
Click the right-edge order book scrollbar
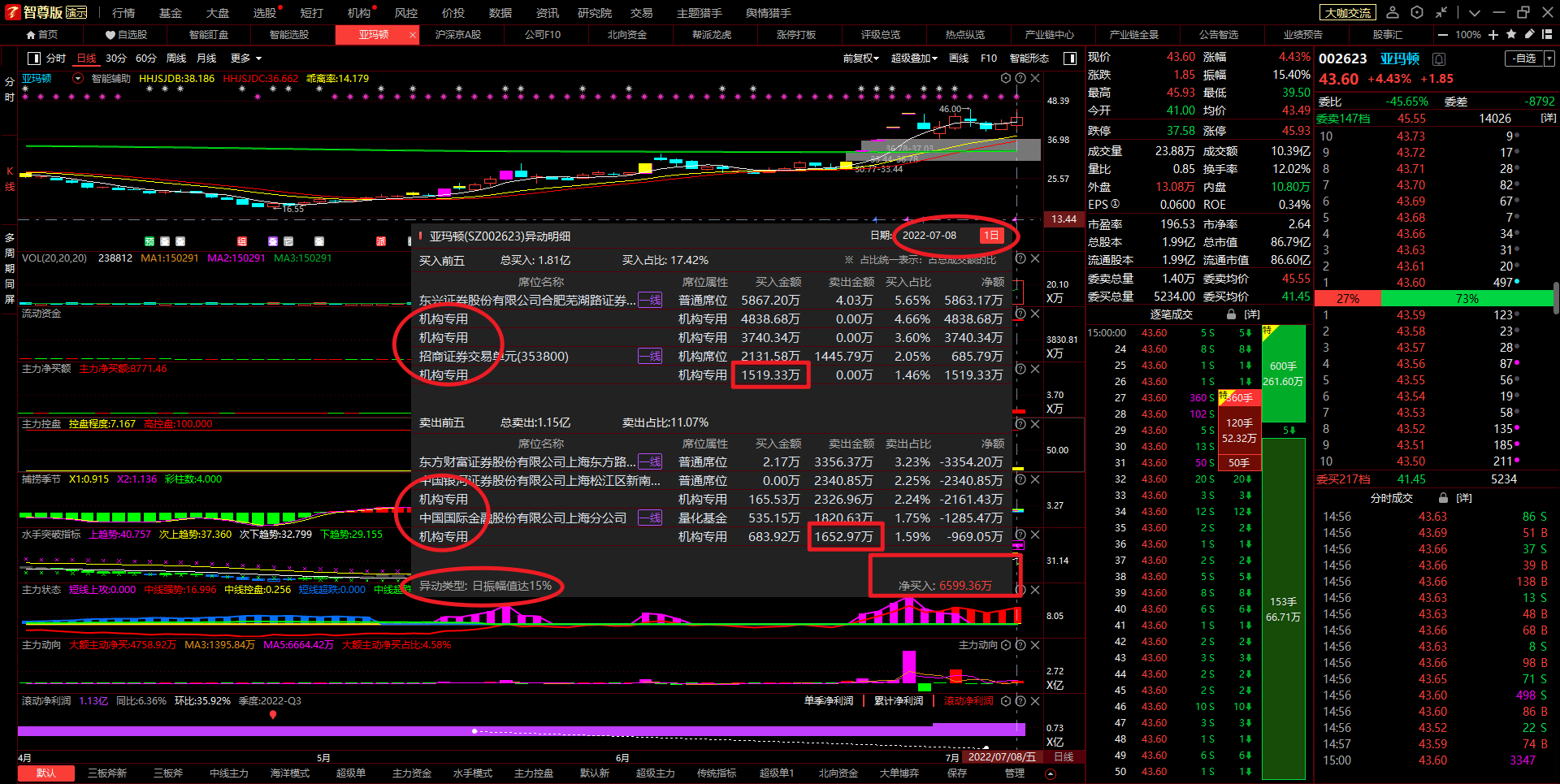pyautogui.click(x=1556, y=298)
